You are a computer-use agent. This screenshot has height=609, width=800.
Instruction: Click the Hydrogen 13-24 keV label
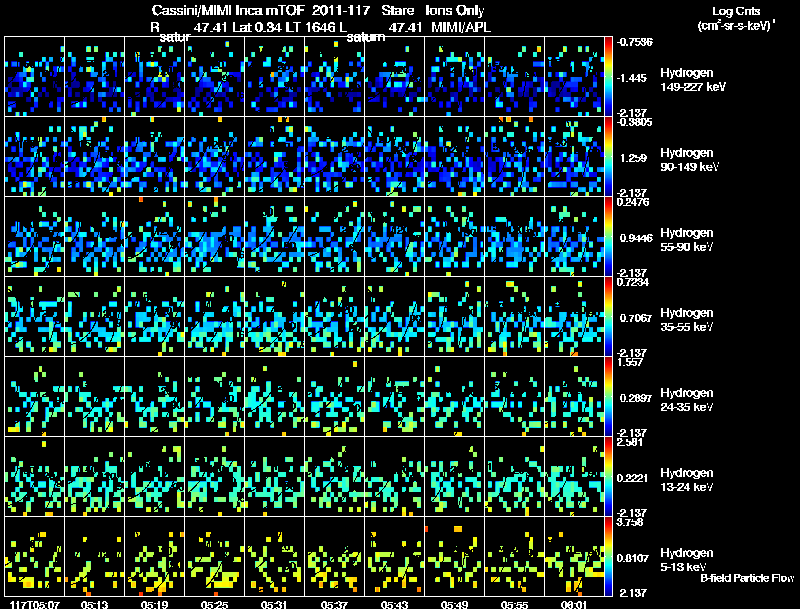[x=687, y=480]
